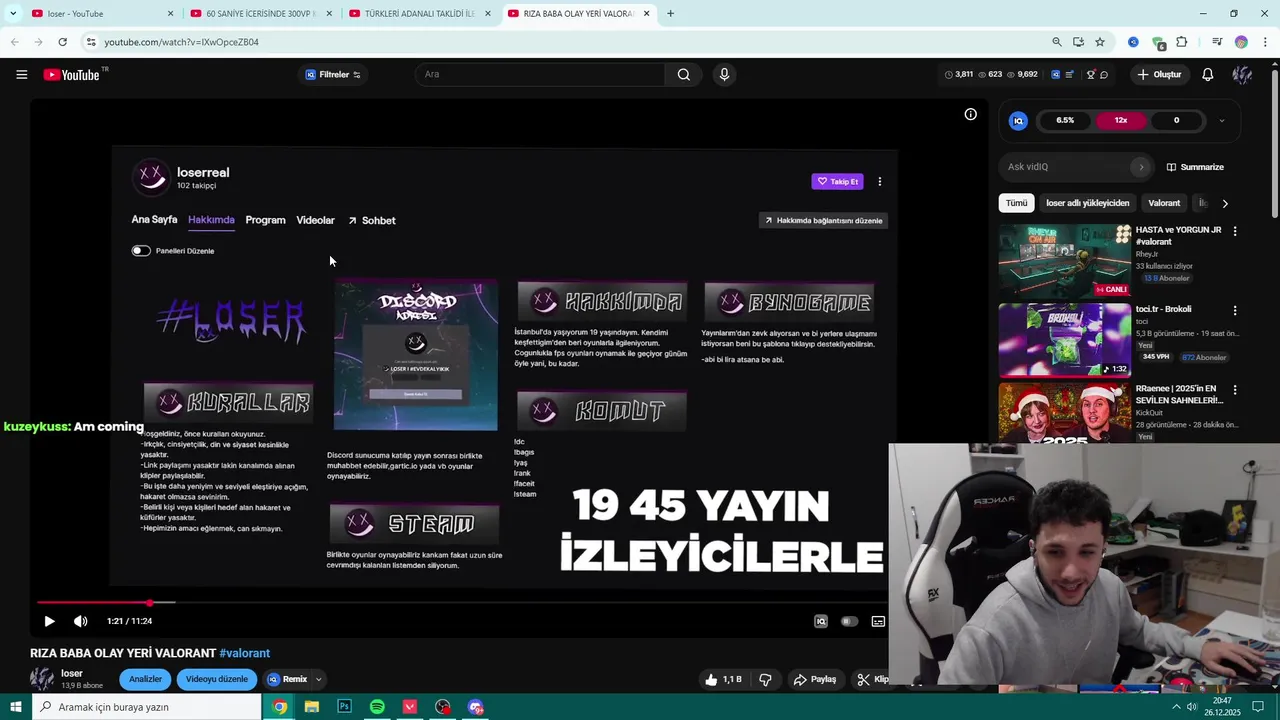
Task: Click the Paylaş share button
Action: 815,680
